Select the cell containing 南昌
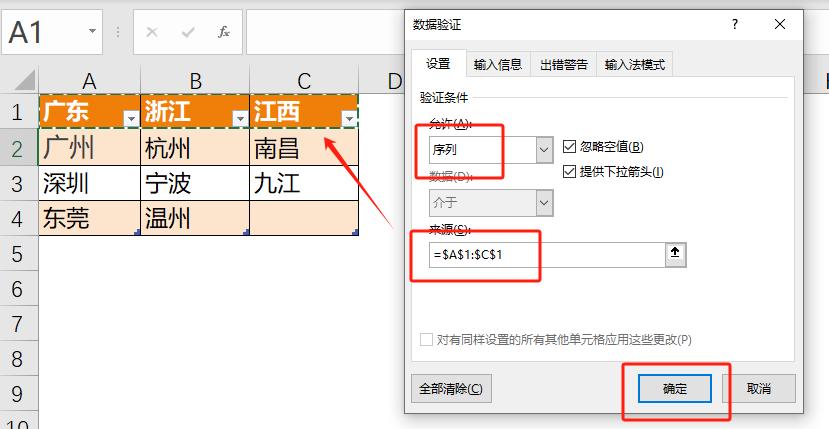Image resolution: width=829 pixels, height=429 pixels. 304,147
